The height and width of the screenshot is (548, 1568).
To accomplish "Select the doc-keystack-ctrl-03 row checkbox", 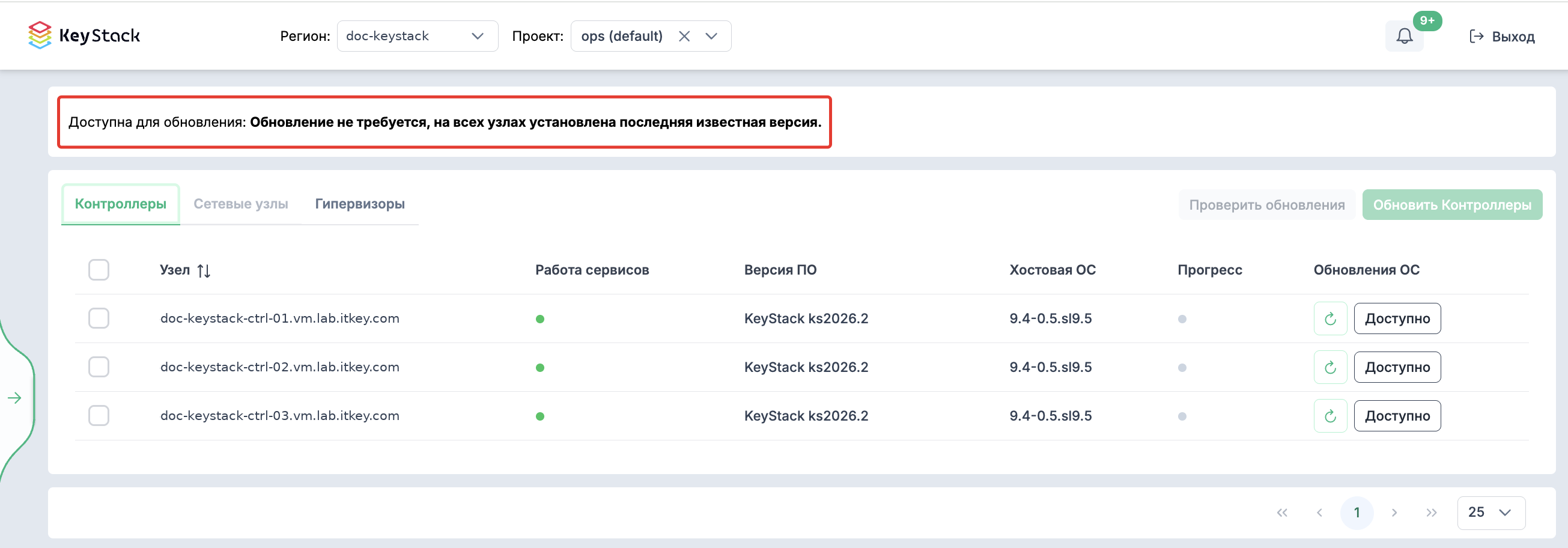I will click(x=99, y=416).
